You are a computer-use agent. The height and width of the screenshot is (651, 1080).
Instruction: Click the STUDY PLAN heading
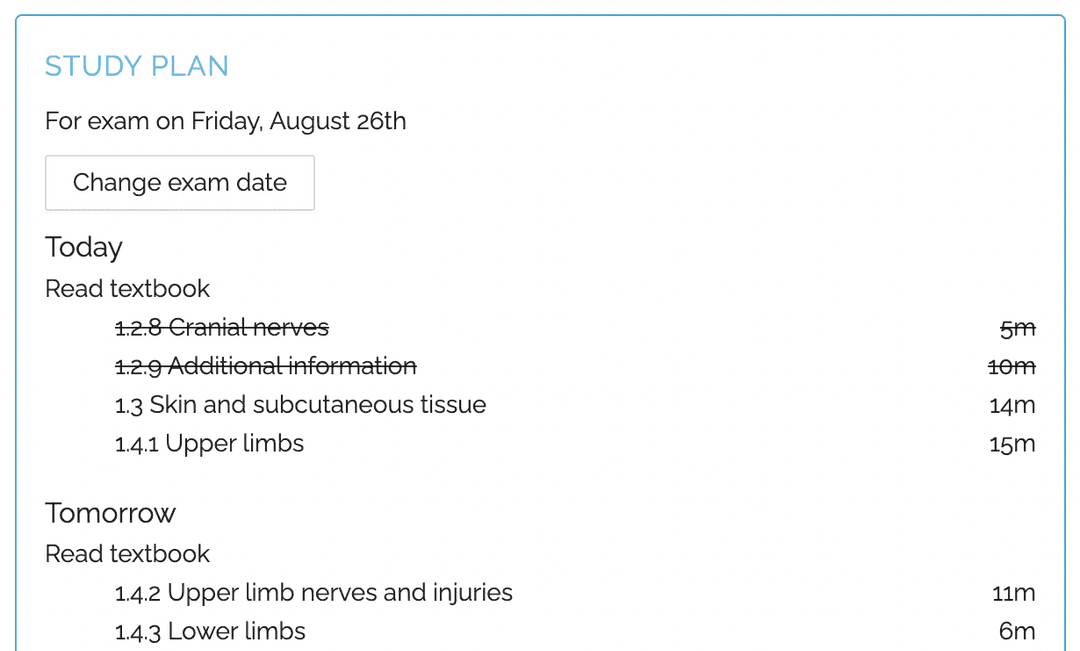(x=137, y=66)
